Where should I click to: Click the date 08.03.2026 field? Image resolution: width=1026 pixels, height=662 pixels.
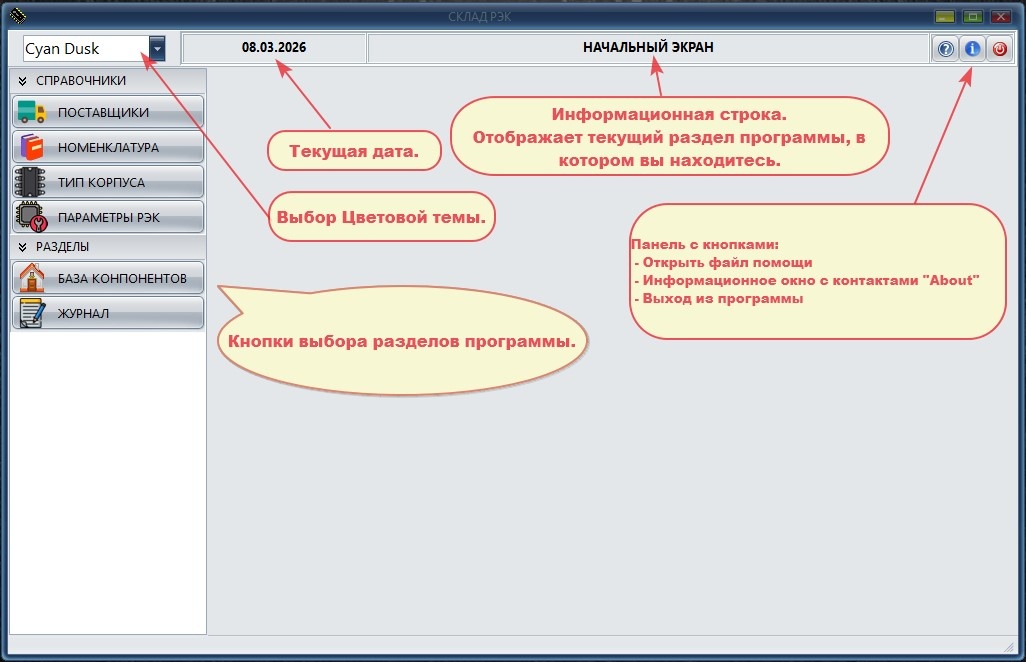tap(274, 48)
